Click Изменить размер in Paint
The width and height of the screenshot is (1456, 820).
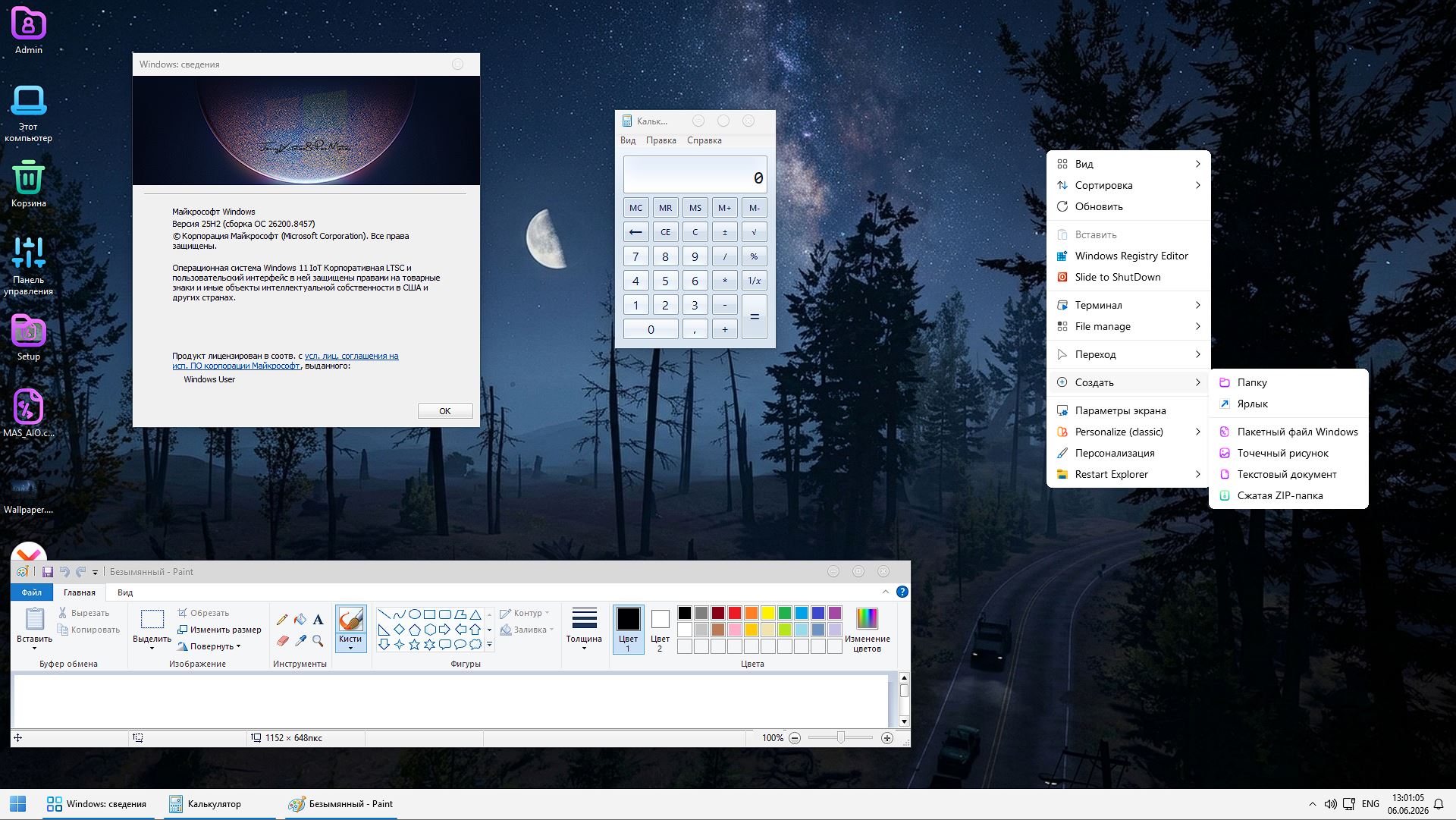click(x=219, y=630)
